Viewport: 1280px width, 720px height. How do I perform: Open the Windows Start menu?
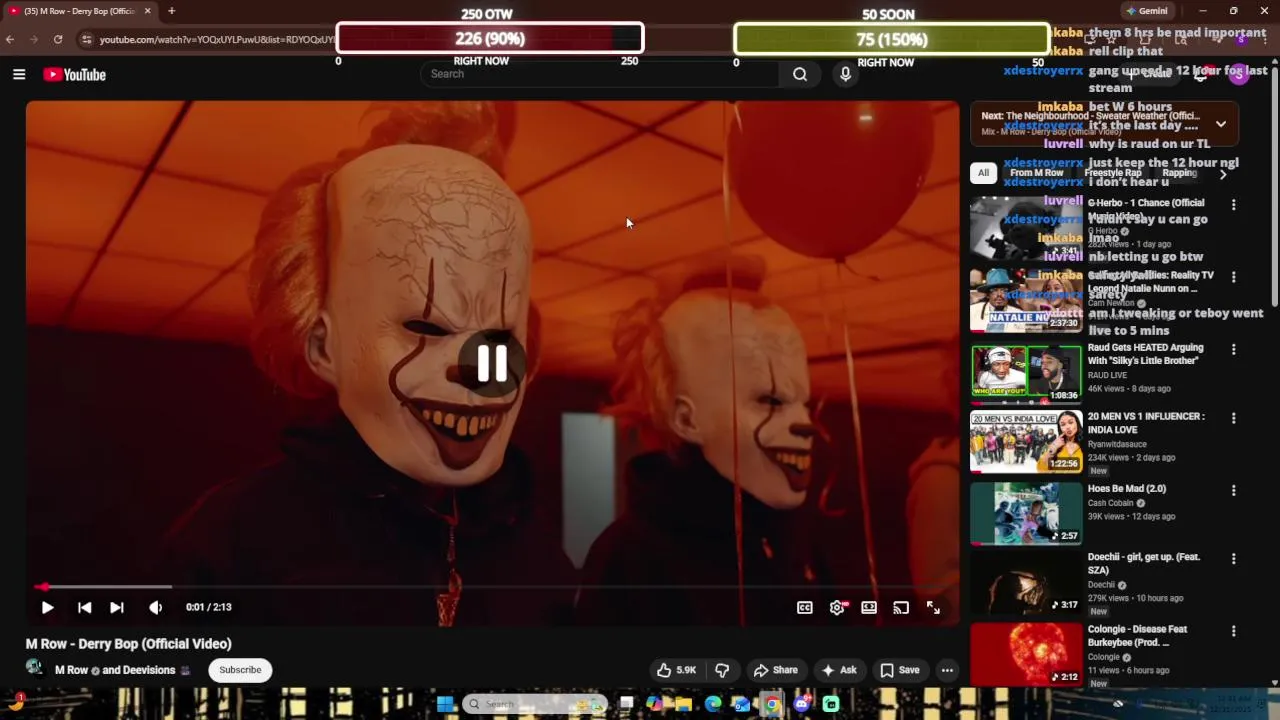[445, 704]
